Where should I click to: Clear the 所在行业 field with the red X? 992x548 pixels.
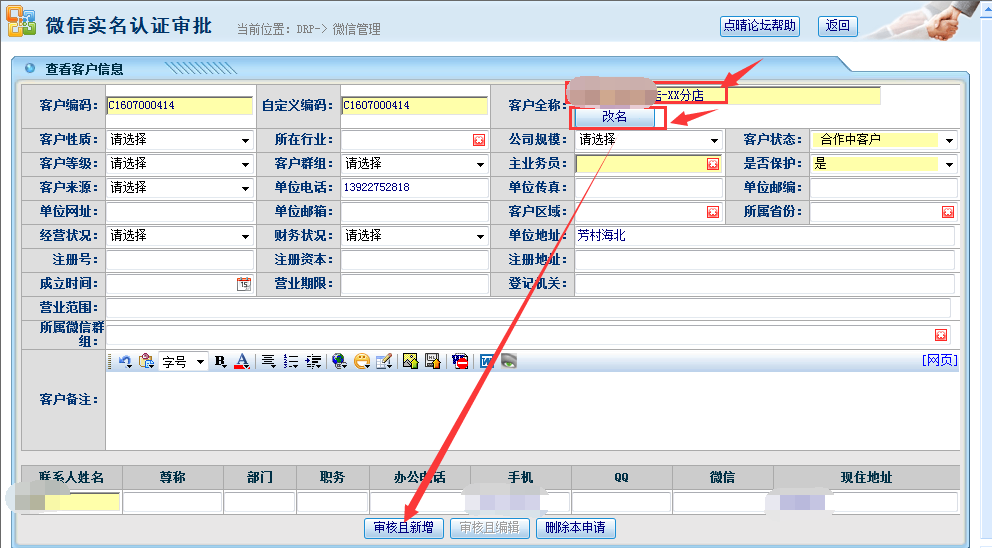tap(479, 140)
